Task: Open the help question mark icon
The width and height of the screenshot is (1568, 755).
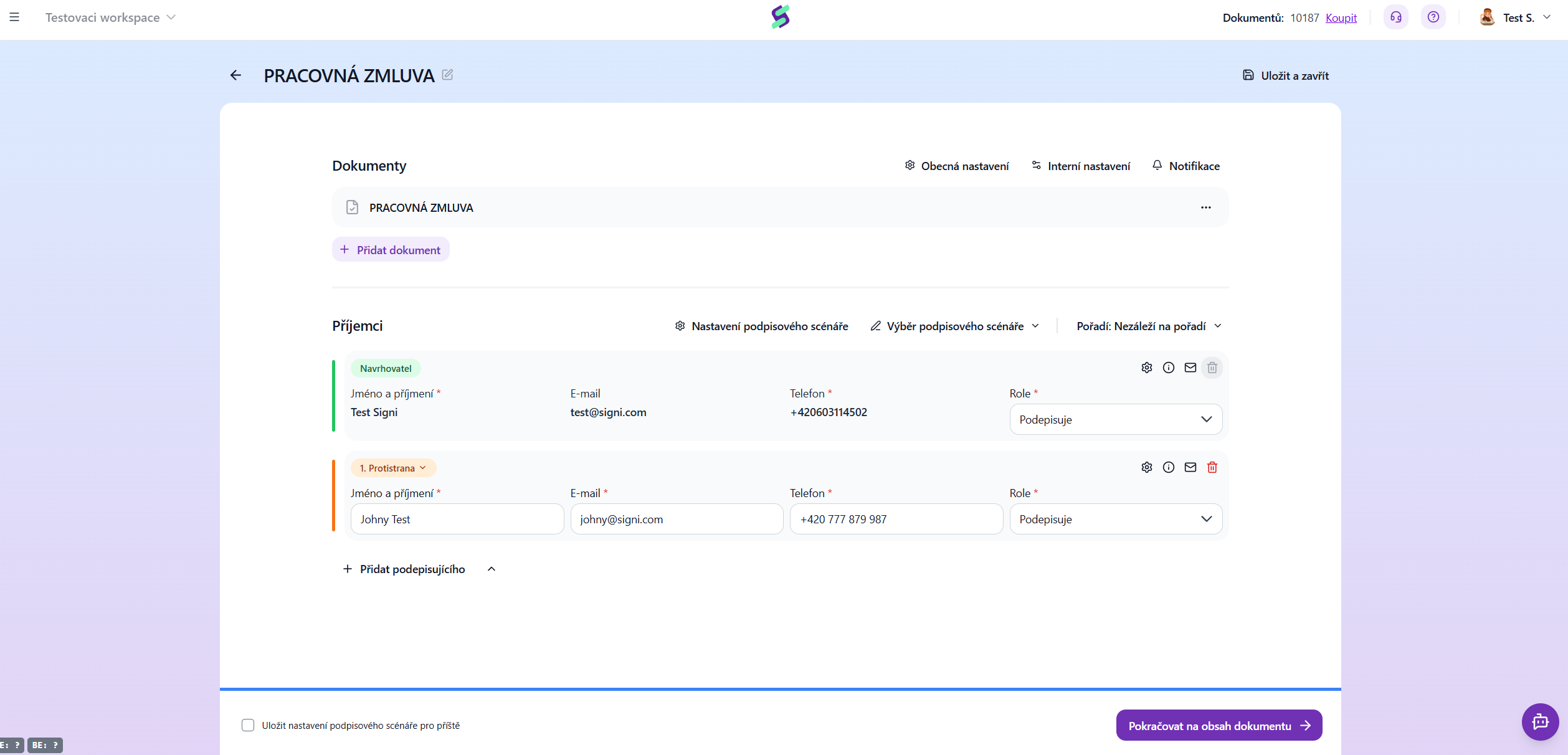Action: point(1433,17)
